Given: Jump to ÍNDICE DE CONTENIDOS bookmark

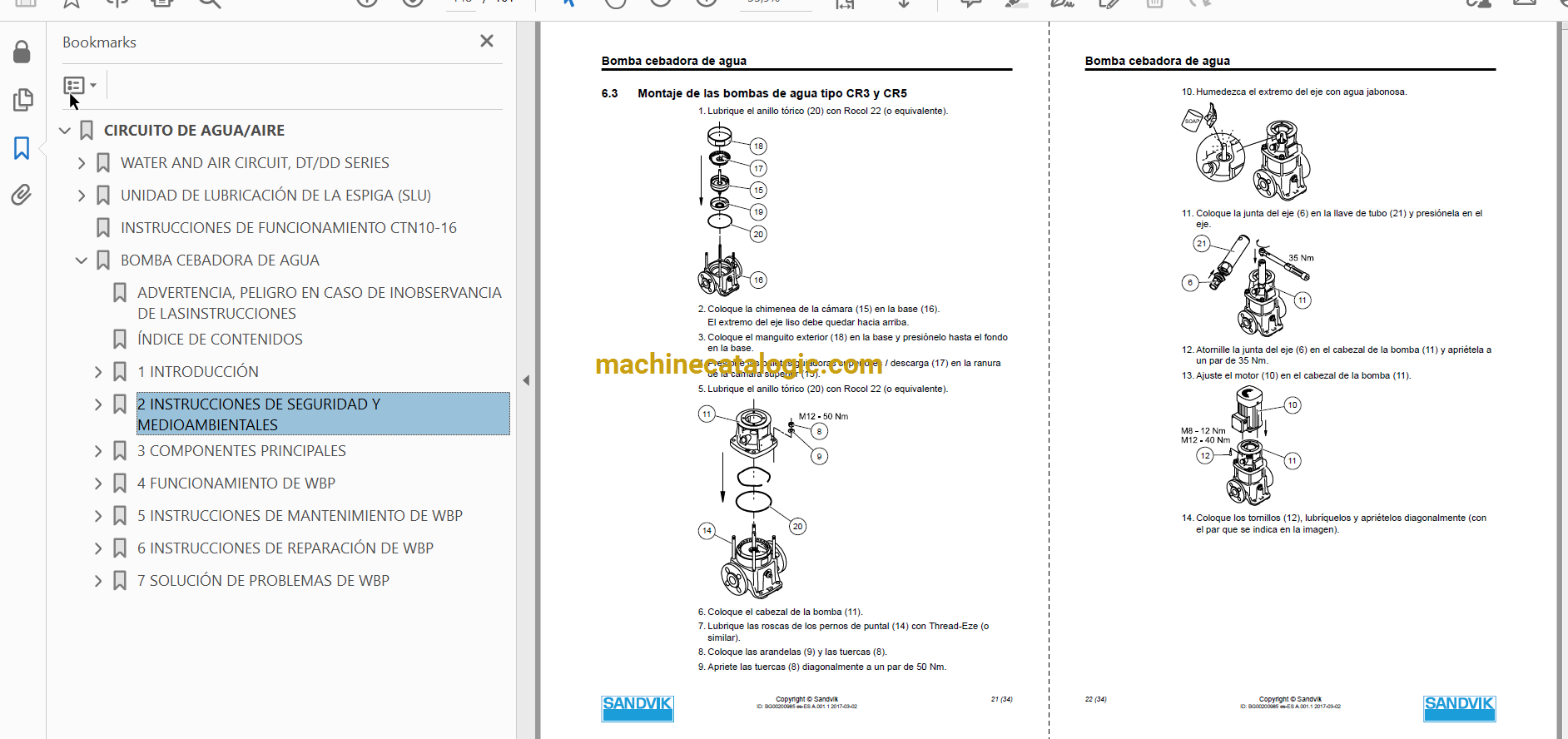Looking at the screenshot, I should click(220, 340).
